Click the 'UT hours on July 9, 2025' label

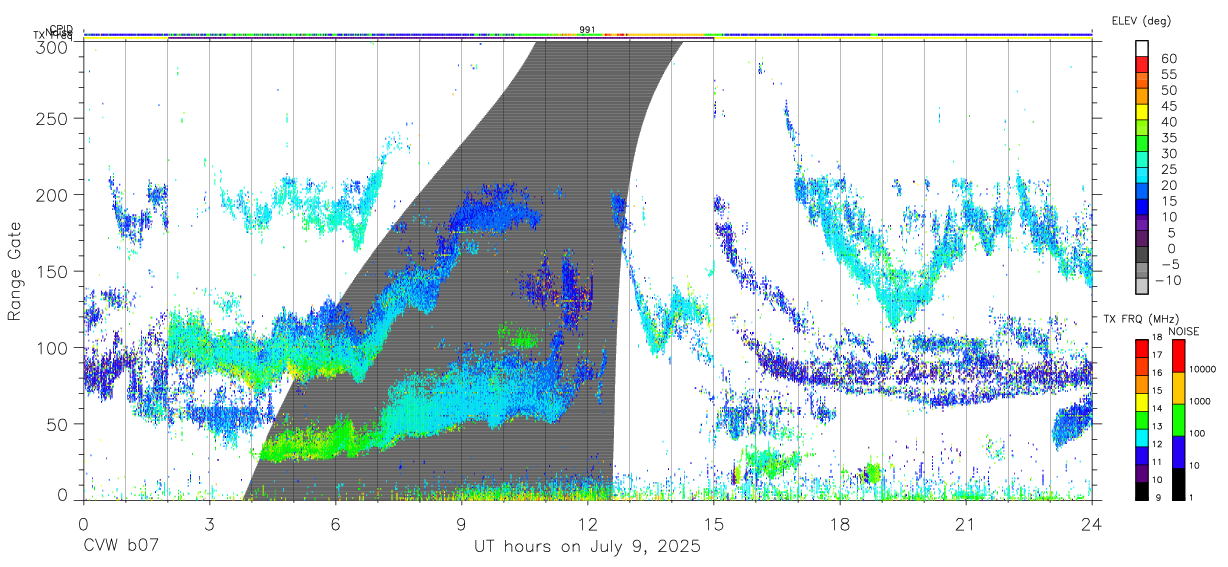587,547
